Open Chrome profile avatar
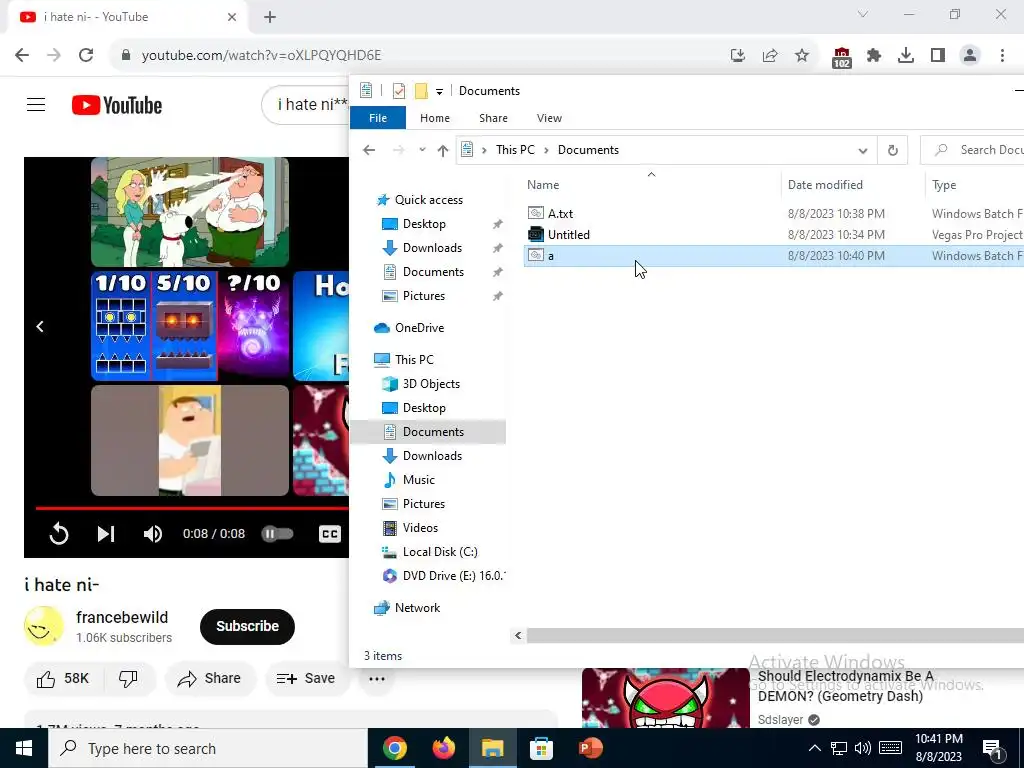 click(970, 56)
